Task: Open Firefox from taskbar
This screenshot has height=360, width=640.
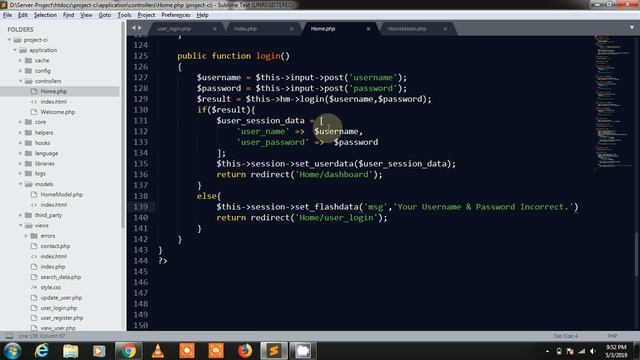Action: point(245,351)
